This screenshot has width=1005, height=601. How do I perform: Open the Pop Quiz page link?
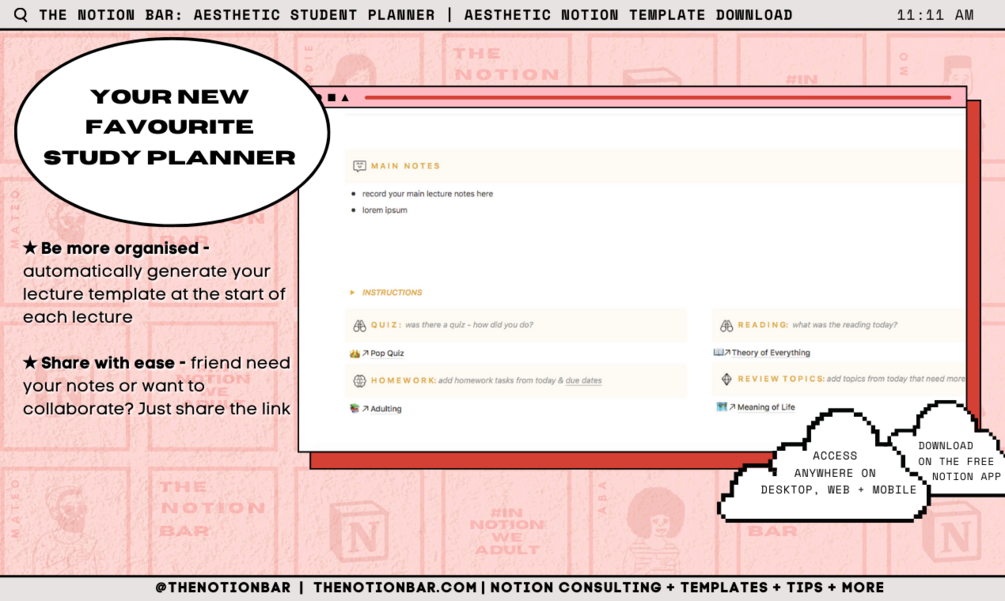coord(387,353)
